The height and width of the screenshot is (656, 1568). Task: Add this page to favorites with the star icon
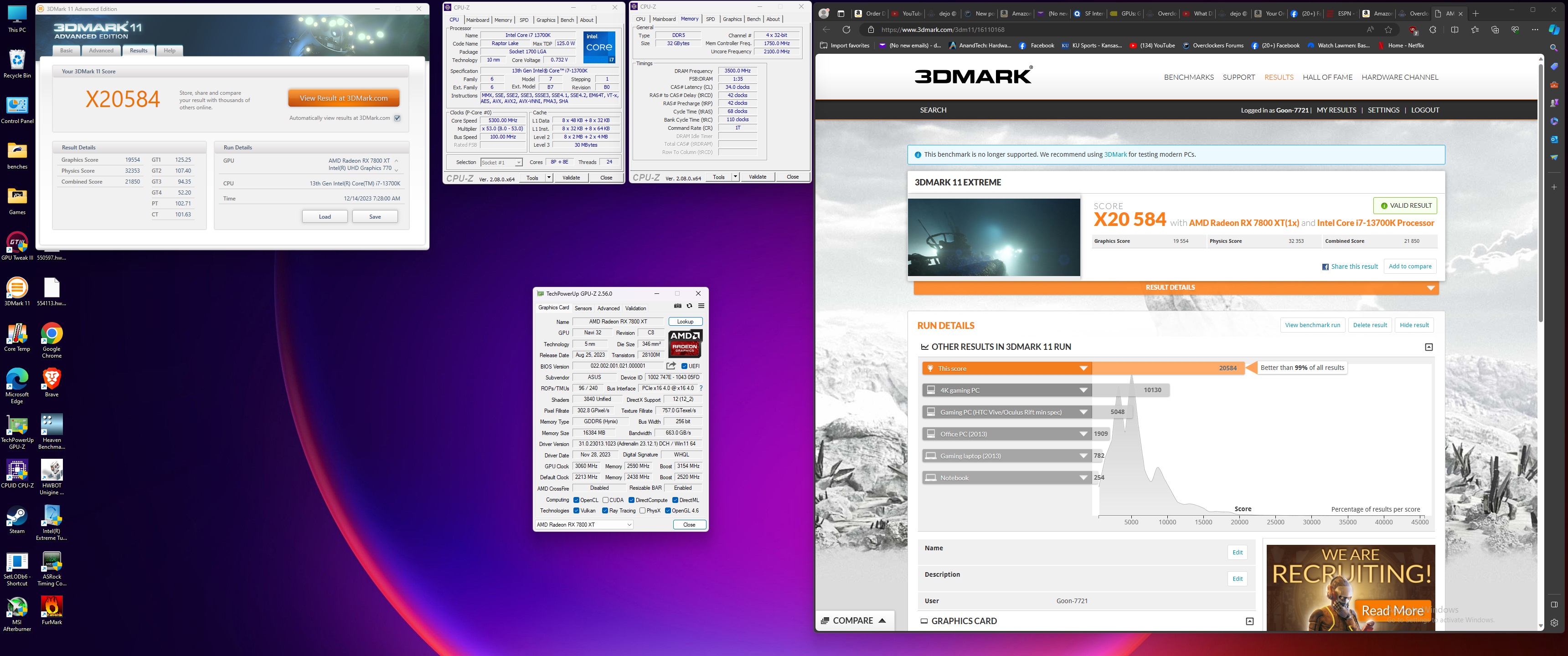(x=1388, y=29)
